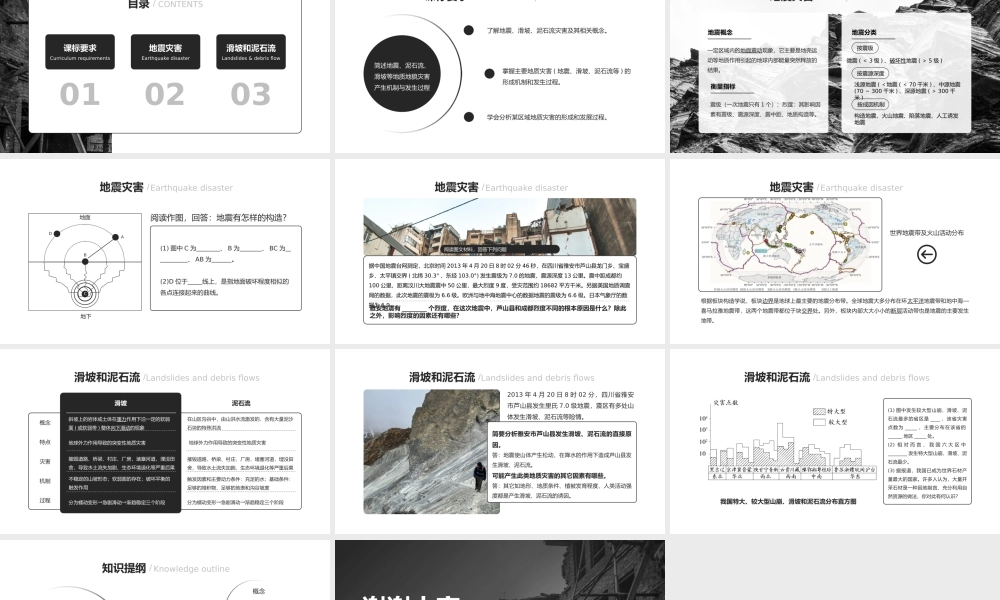Screen dimensions: 1000x600
Task: Open the 知识提纲 Knowledge outline slide
Action: pyautogui.click(x=165, y=570)
